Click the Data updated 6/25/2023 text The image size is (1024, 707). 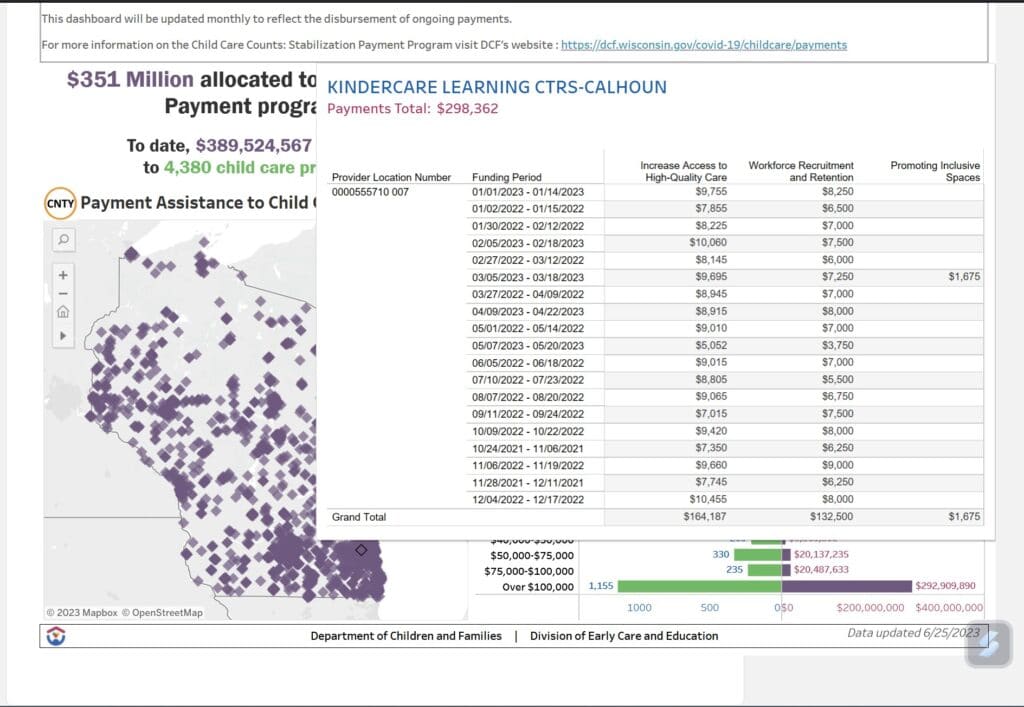pyautogui.click(x=913, y=633)
